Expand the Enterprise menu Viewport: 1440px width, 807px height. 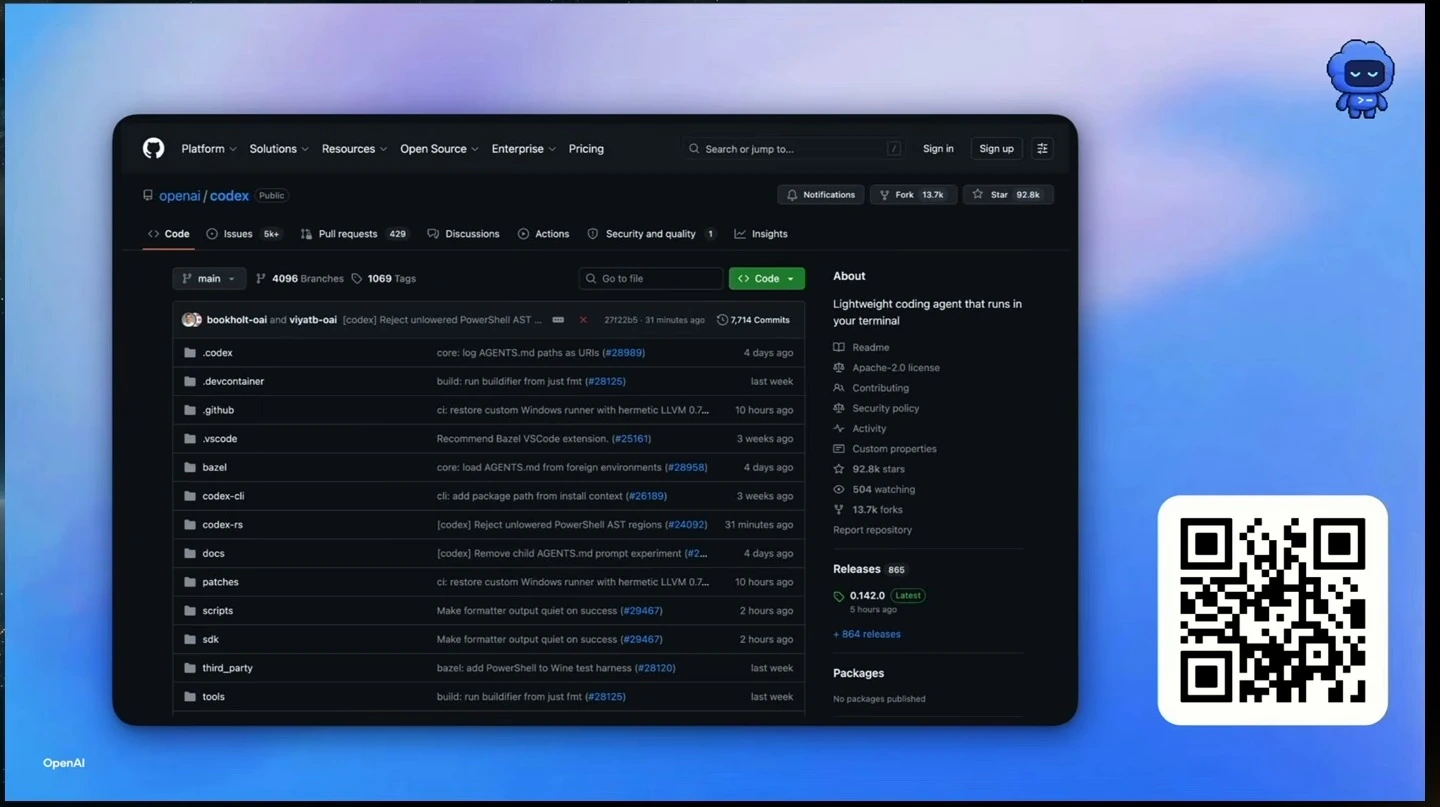point(524,149)
